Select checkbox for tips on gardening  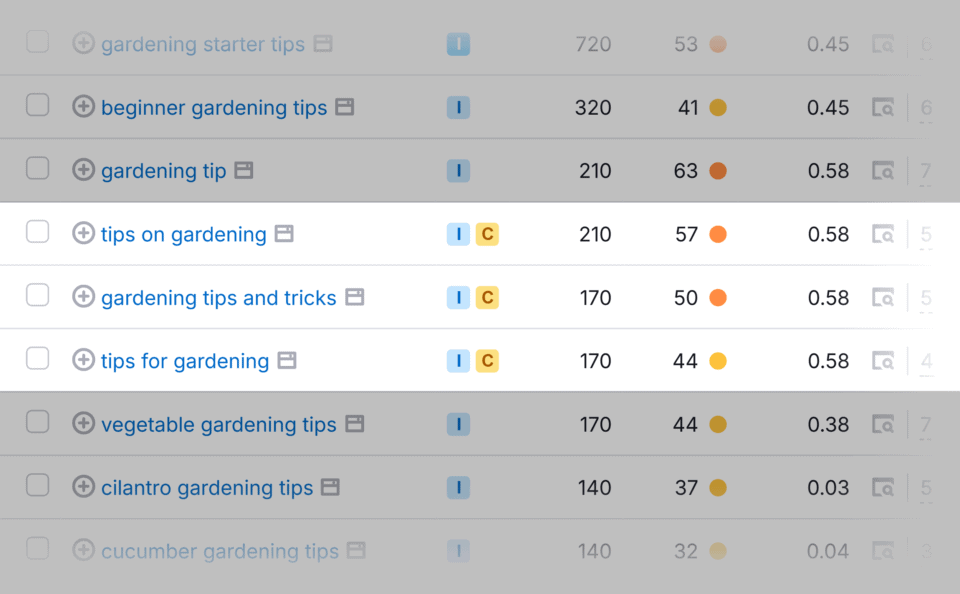click(x=37, y=233)
